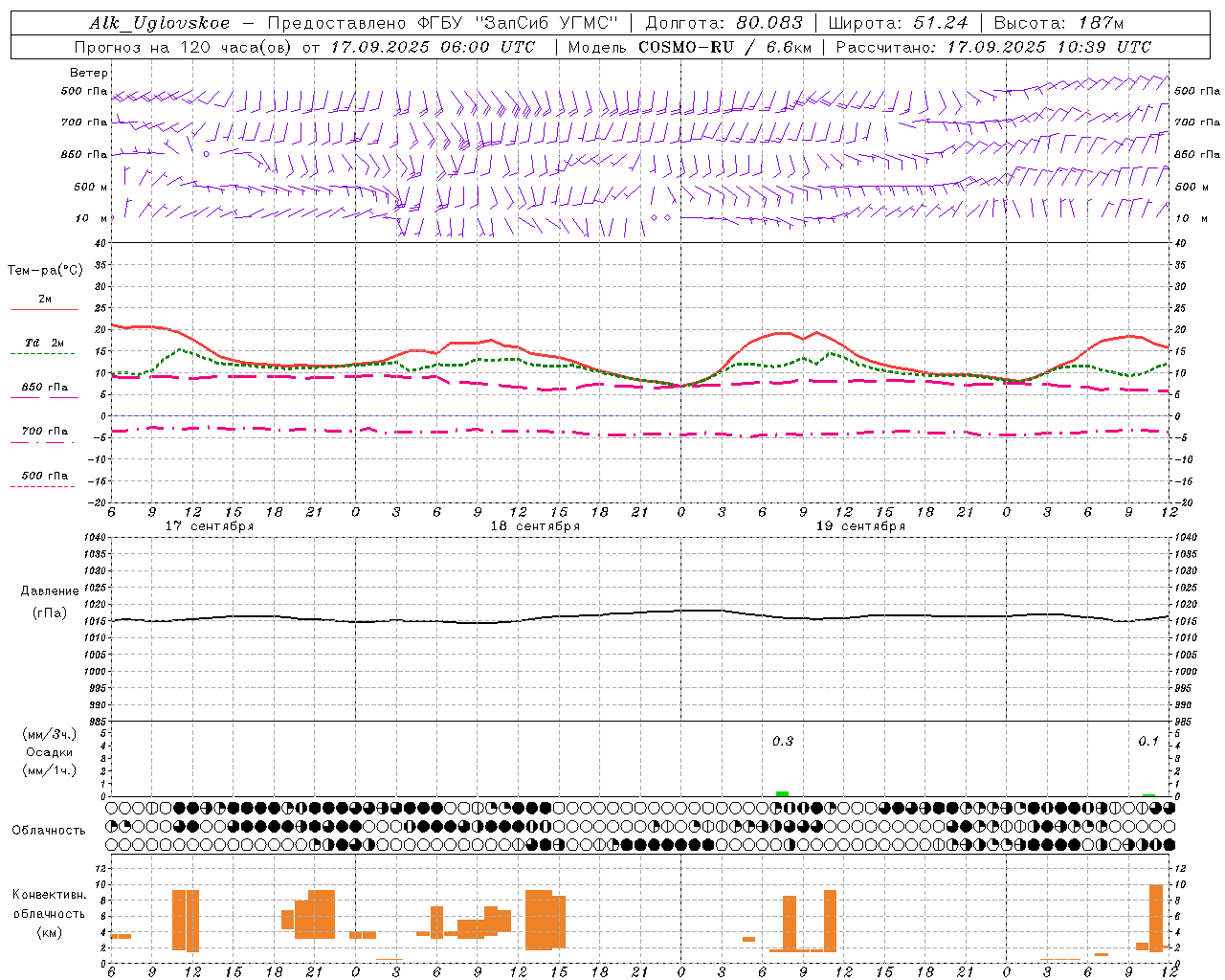Select the Долгота: 80.083 header text
This screenshot has height=980, width=1225.
coord(724,23)
